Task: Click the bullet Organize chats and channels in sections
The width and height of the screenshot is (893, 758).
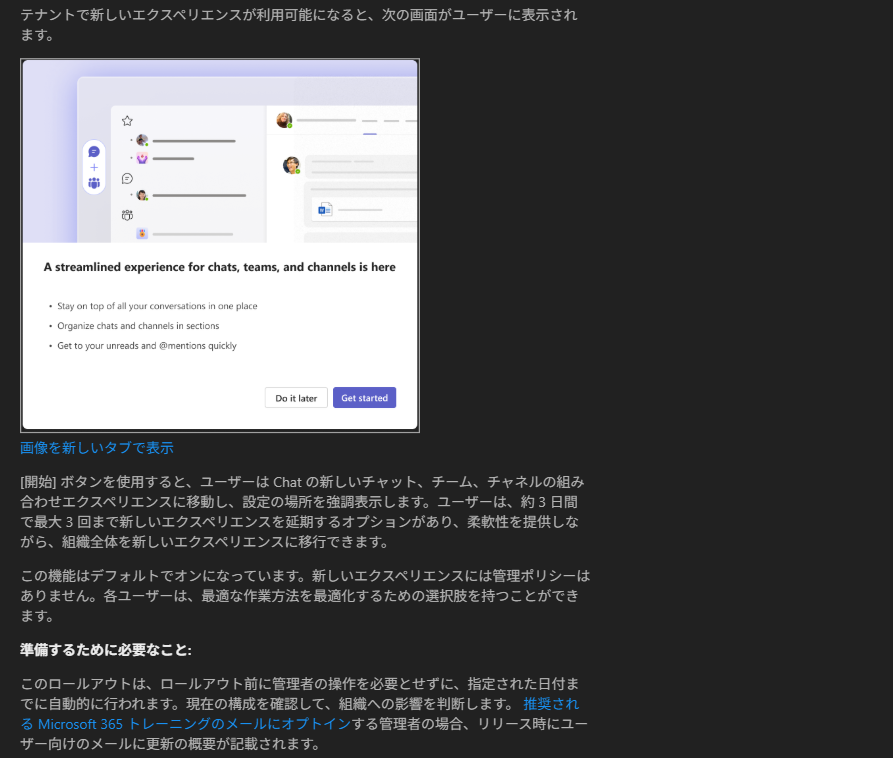Action: pos(138,326)
